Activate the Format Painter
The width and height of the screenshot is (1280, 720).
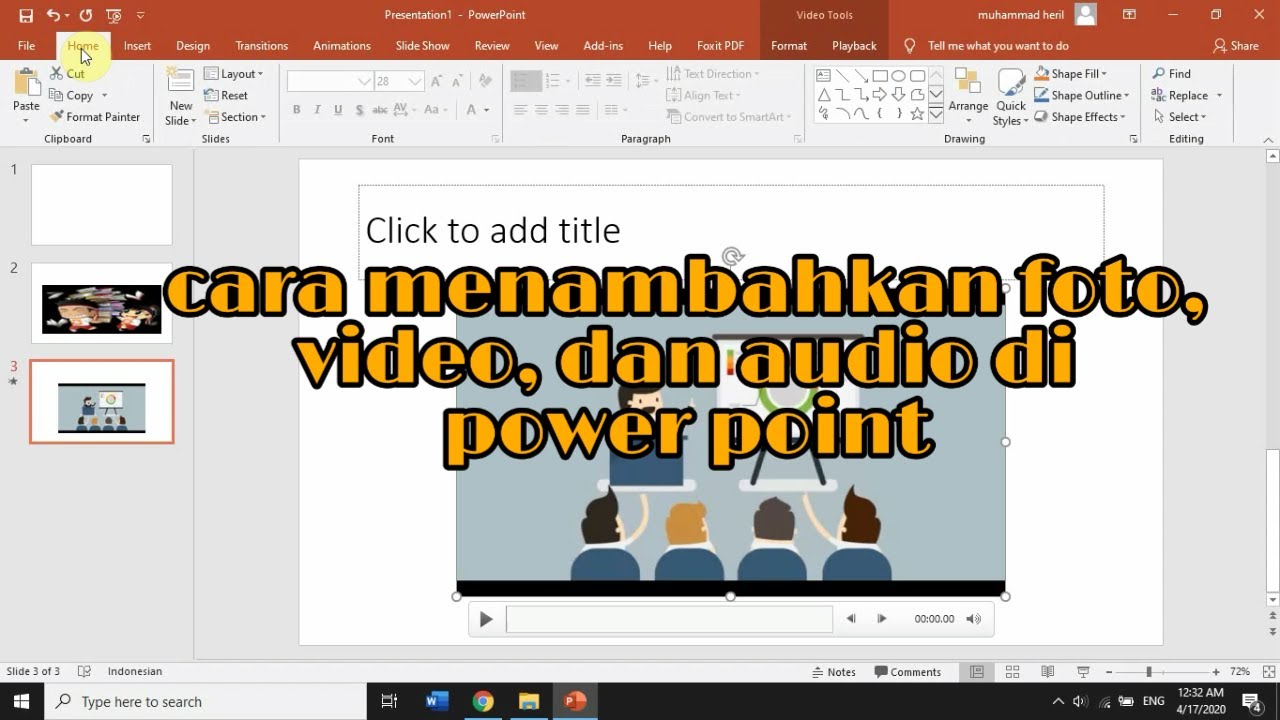click(x=94, y=117)
